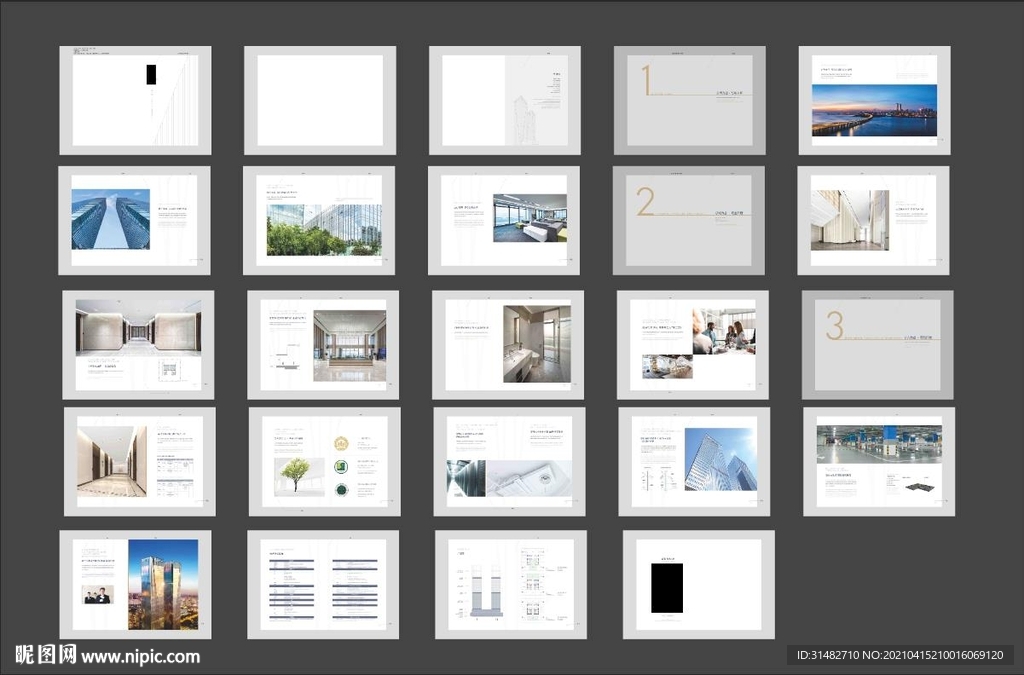
Task: Open the night-lit tower spread
Action: [135, 584]
